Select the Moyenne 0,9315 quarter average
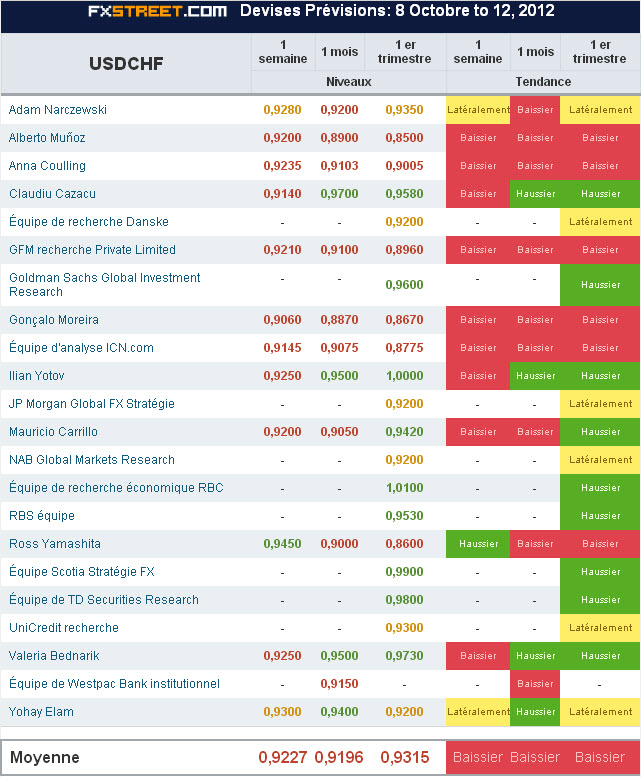 click(405, 757)
